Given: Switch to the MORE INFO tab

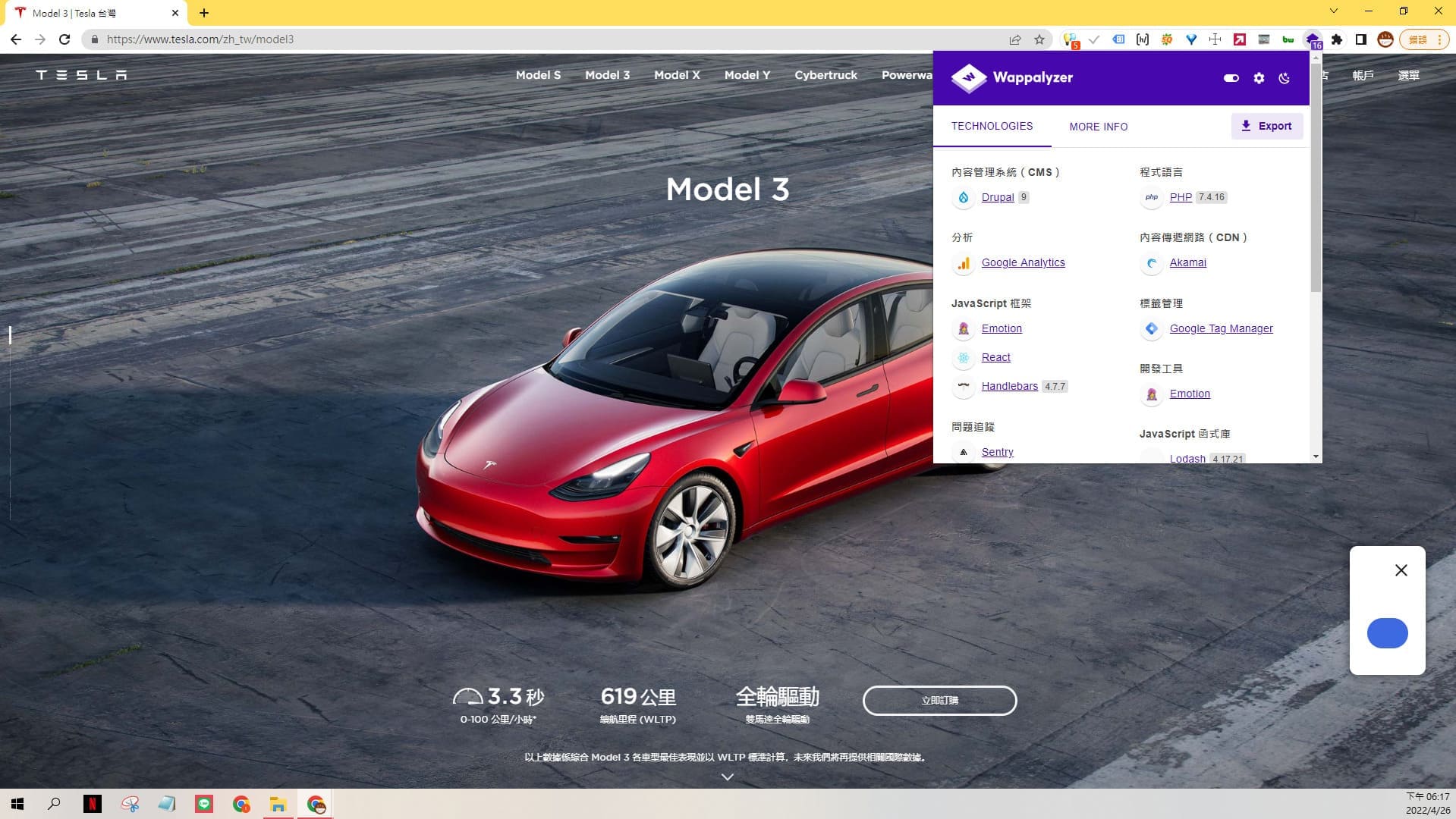Looking at the screenshot, I should click(1098, 127).
